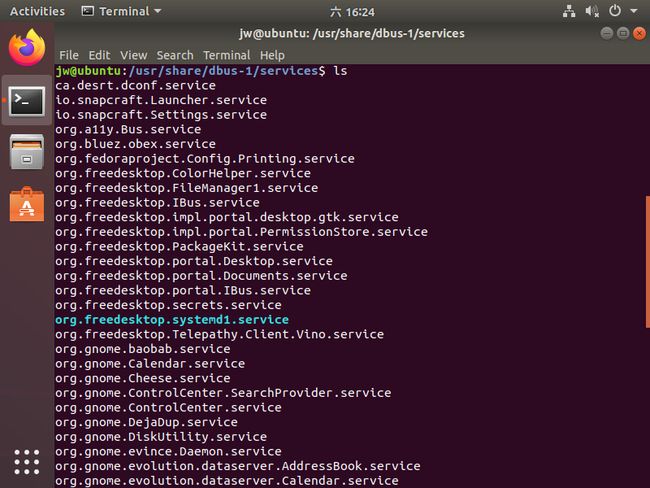650x488 pixels.
Task: Click the terminal's orange scrollbar handle
Action: (648, 262)
